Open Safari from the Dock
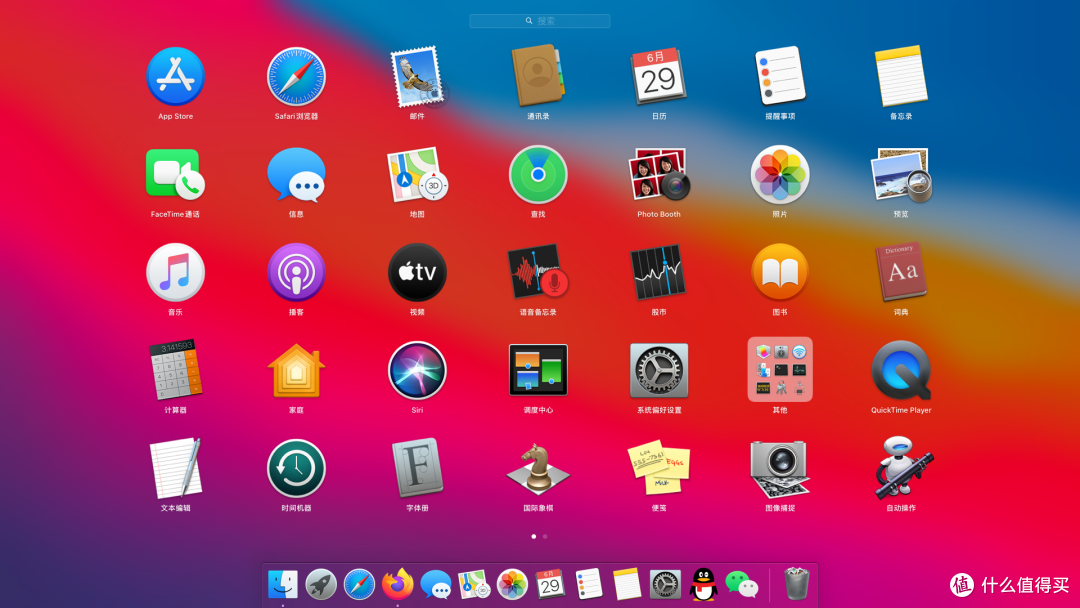 pyautogui.click(x=360, y=585)
